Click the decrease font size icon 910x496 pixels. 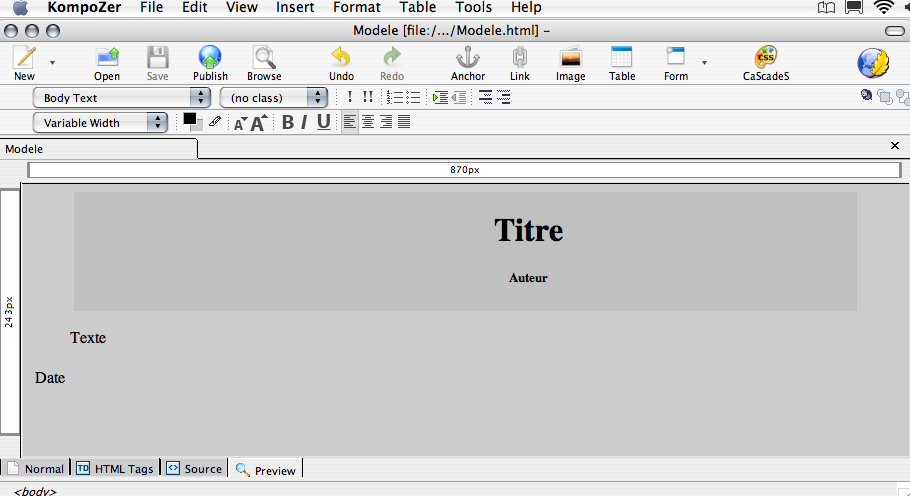(240, 123)
